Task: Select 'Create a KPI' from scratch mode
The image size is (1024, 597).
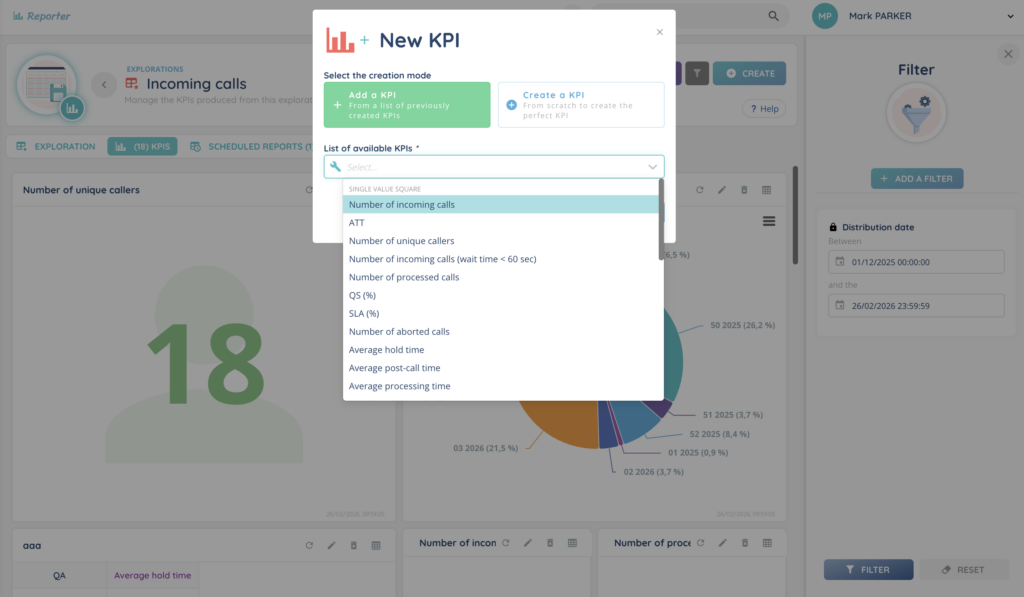Action: click(581, 105)
